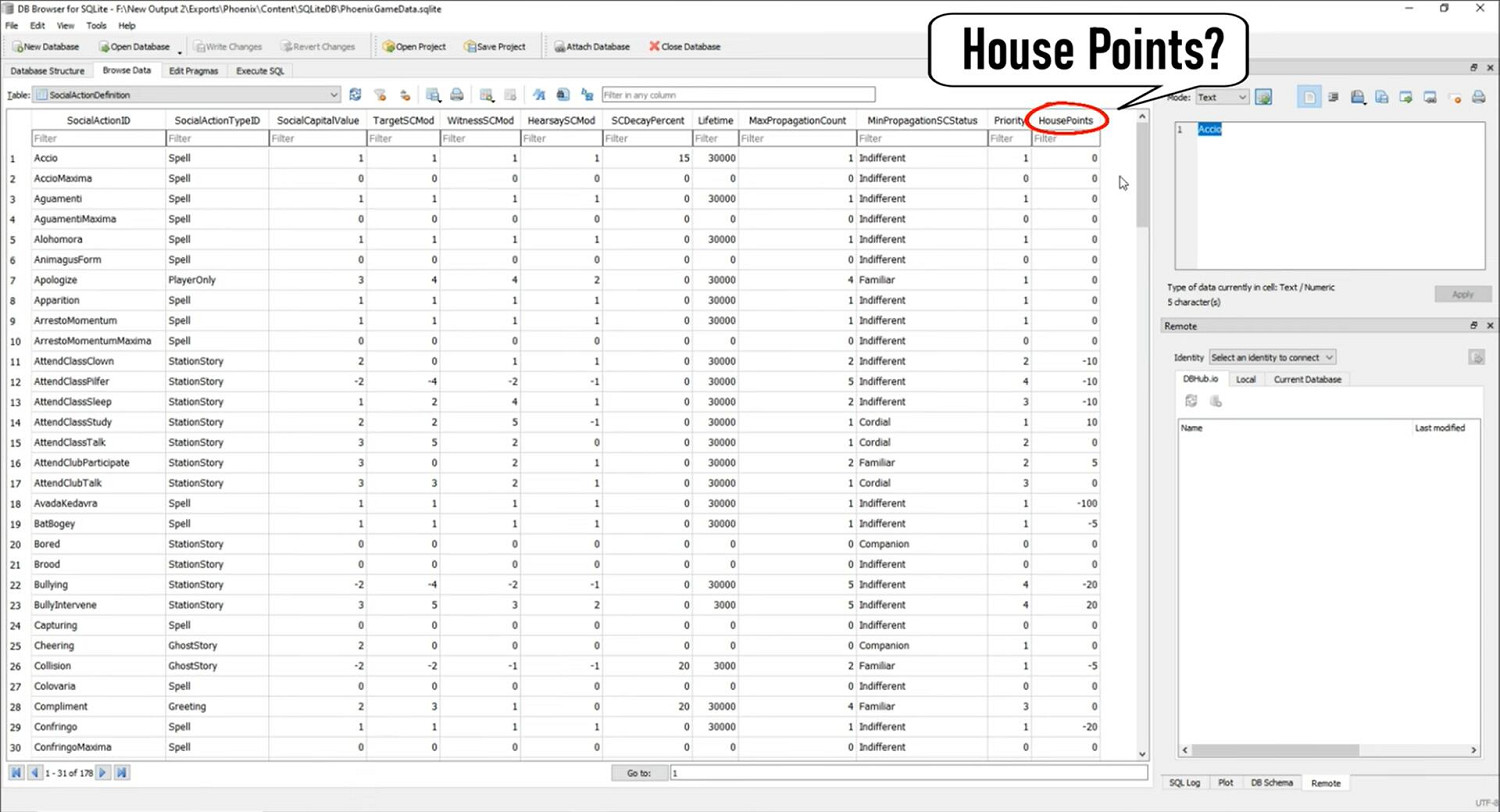The image size is (1500, 812).
Task: Click the Filter in any column field
Action: pyautogui.click(x=737, y=95)
